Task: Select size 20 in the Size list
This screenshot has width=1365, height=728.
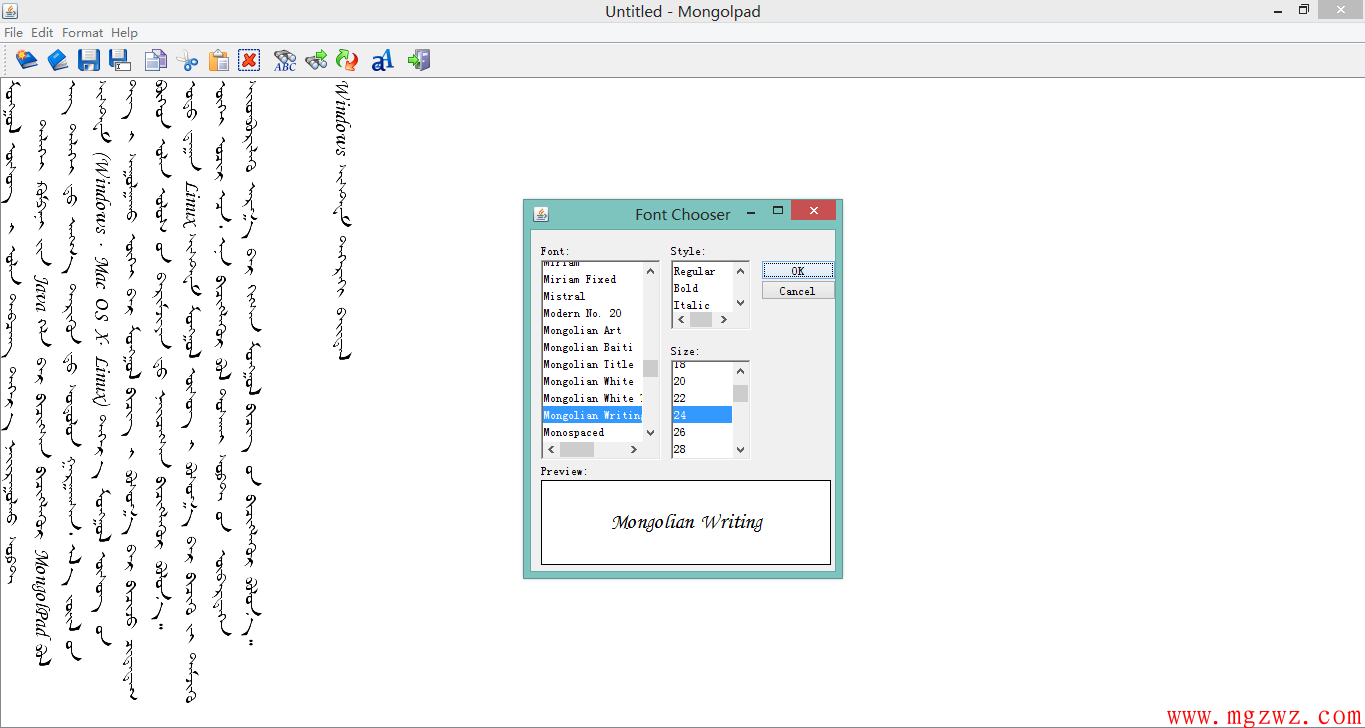Action: point(702,381)
